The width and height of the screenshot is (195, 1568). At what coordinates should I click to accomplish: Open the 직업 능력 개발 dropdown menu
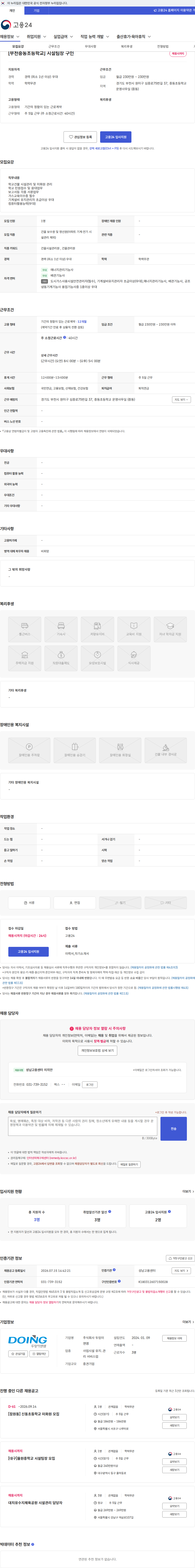[95, 36]
